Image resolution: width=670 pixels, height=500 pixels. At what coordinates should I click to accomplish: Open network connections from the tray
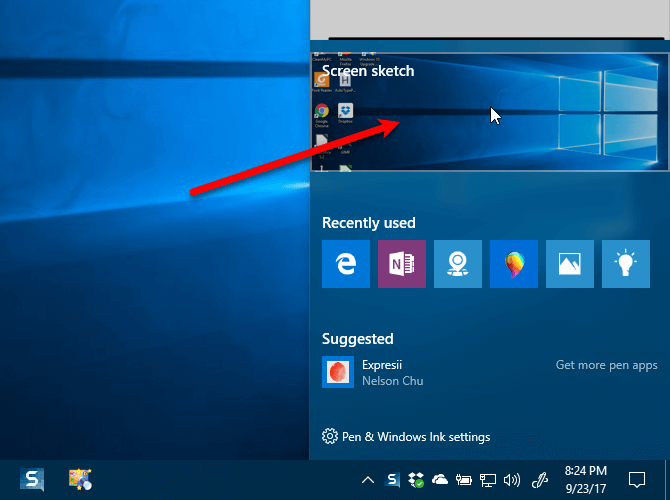pos(488,480)
